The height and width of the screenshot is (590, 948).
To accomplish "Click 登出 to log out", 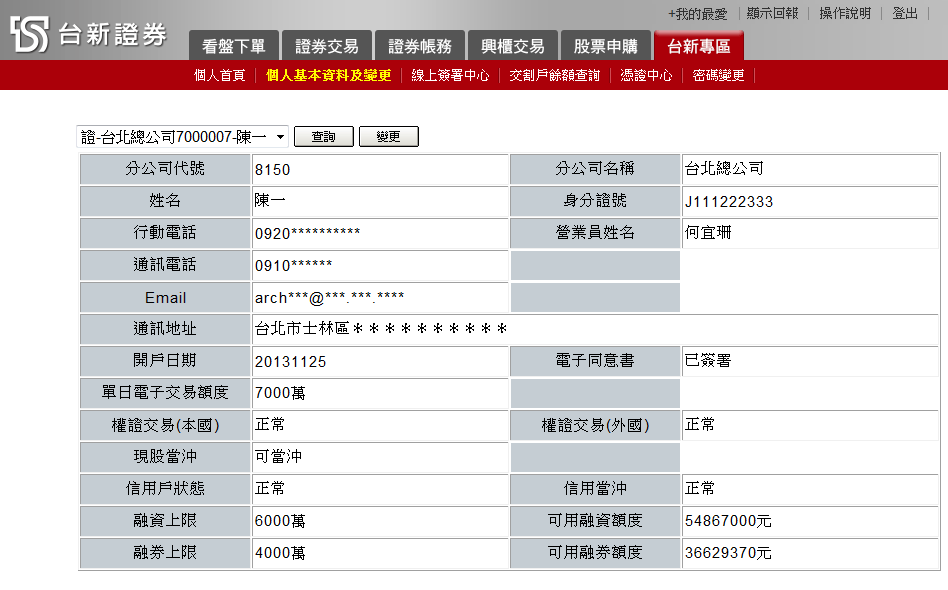I will 905,14.
